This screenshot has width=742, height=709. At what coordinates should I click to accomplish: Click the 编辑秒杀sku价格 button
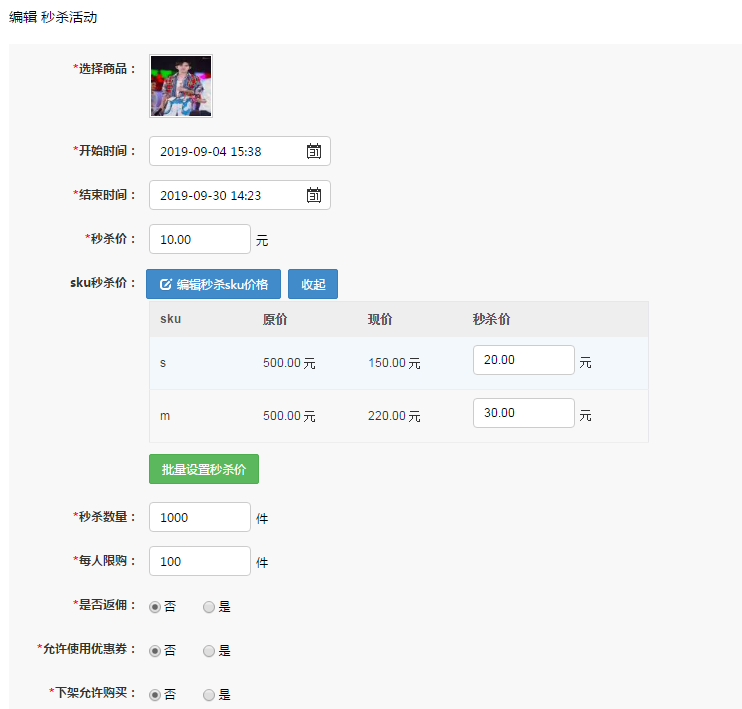pos(213,284)
